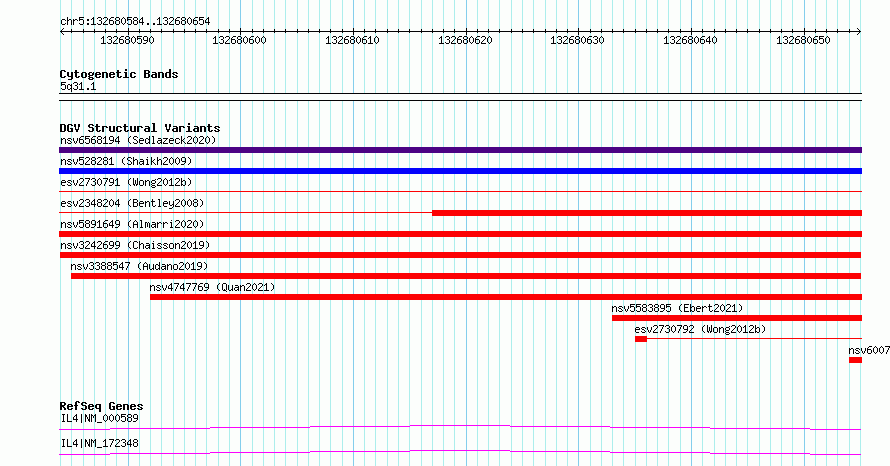
Task: Open variant nsv3388547 (Audano2019) label
Action: (x=139, y=266)
